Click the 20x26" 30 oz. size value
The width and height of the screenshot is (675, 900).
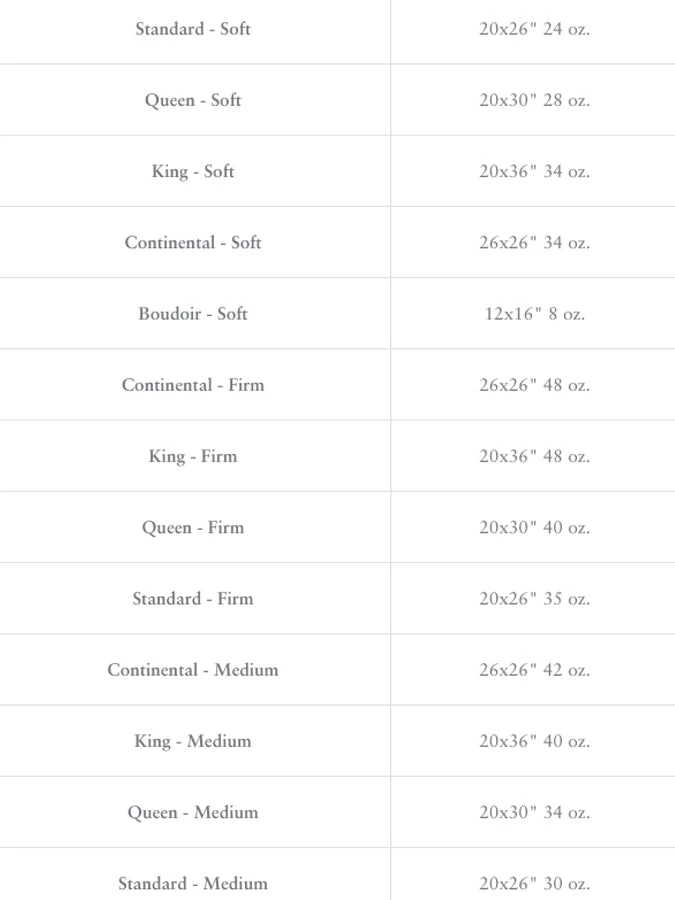(534, 883)
